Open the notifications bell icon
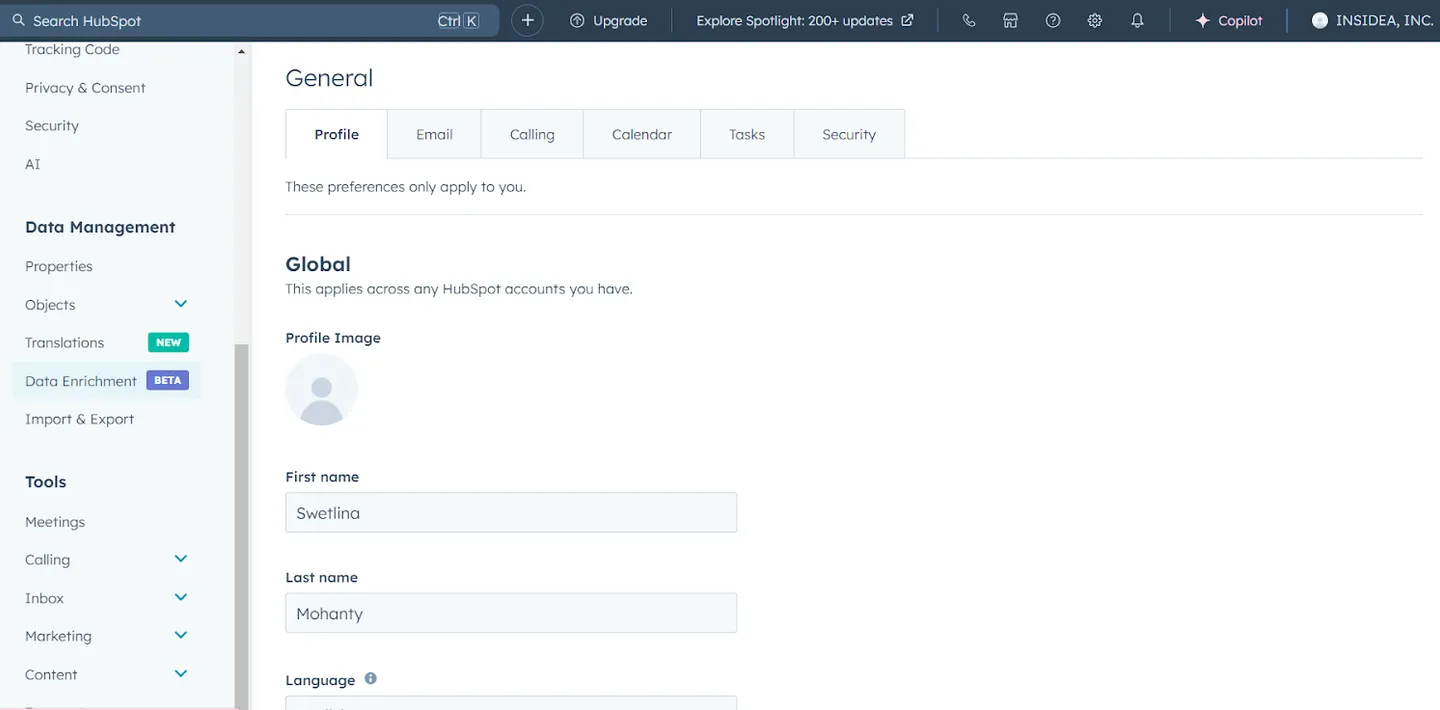This screenshot has width=1440, height=710. point(1137,20)
